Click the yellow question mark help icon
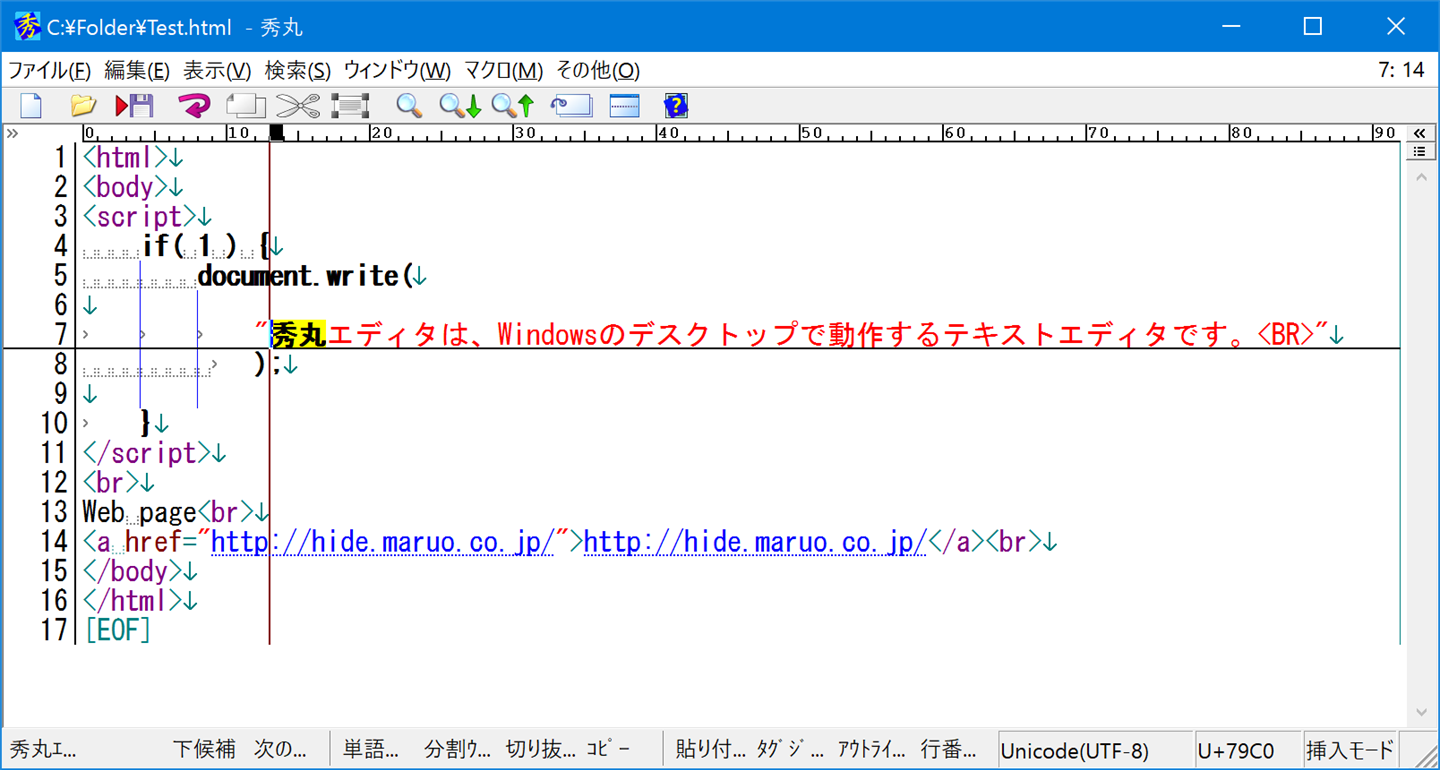Viewport: 1440px width, 770px height. pos(677,105)
